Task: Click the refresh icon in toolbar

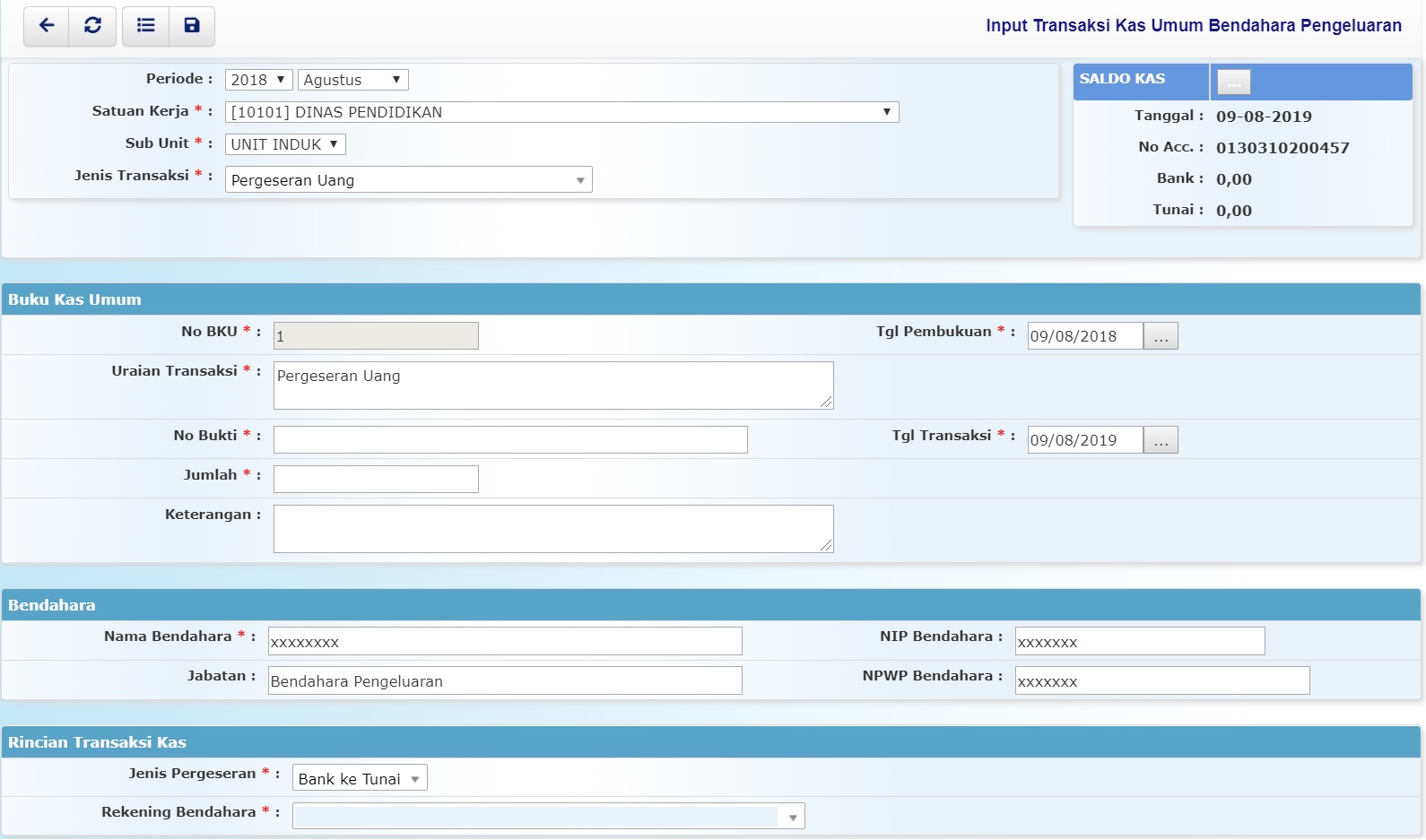Action: 92,26
